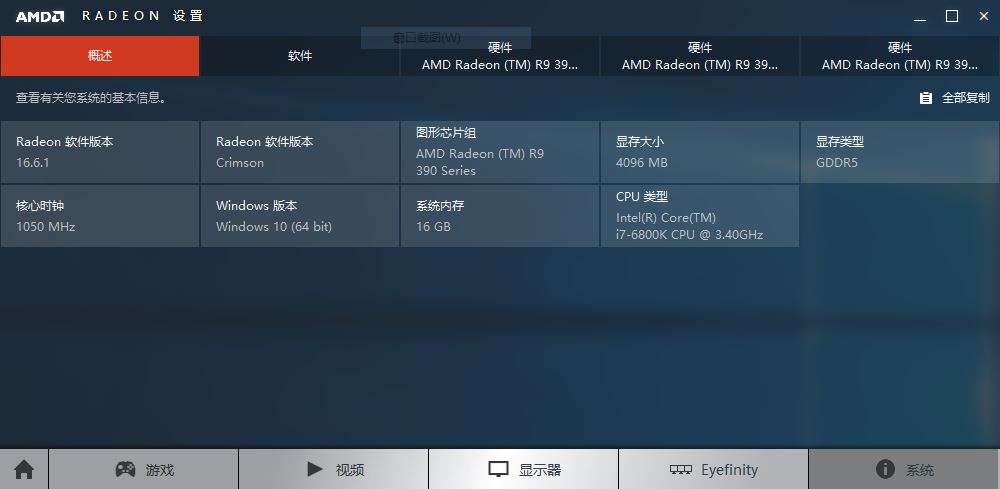Open the 游戏 (Gaming) section
This screenshot has height=489, width=1000.
(x=143, y=469)
